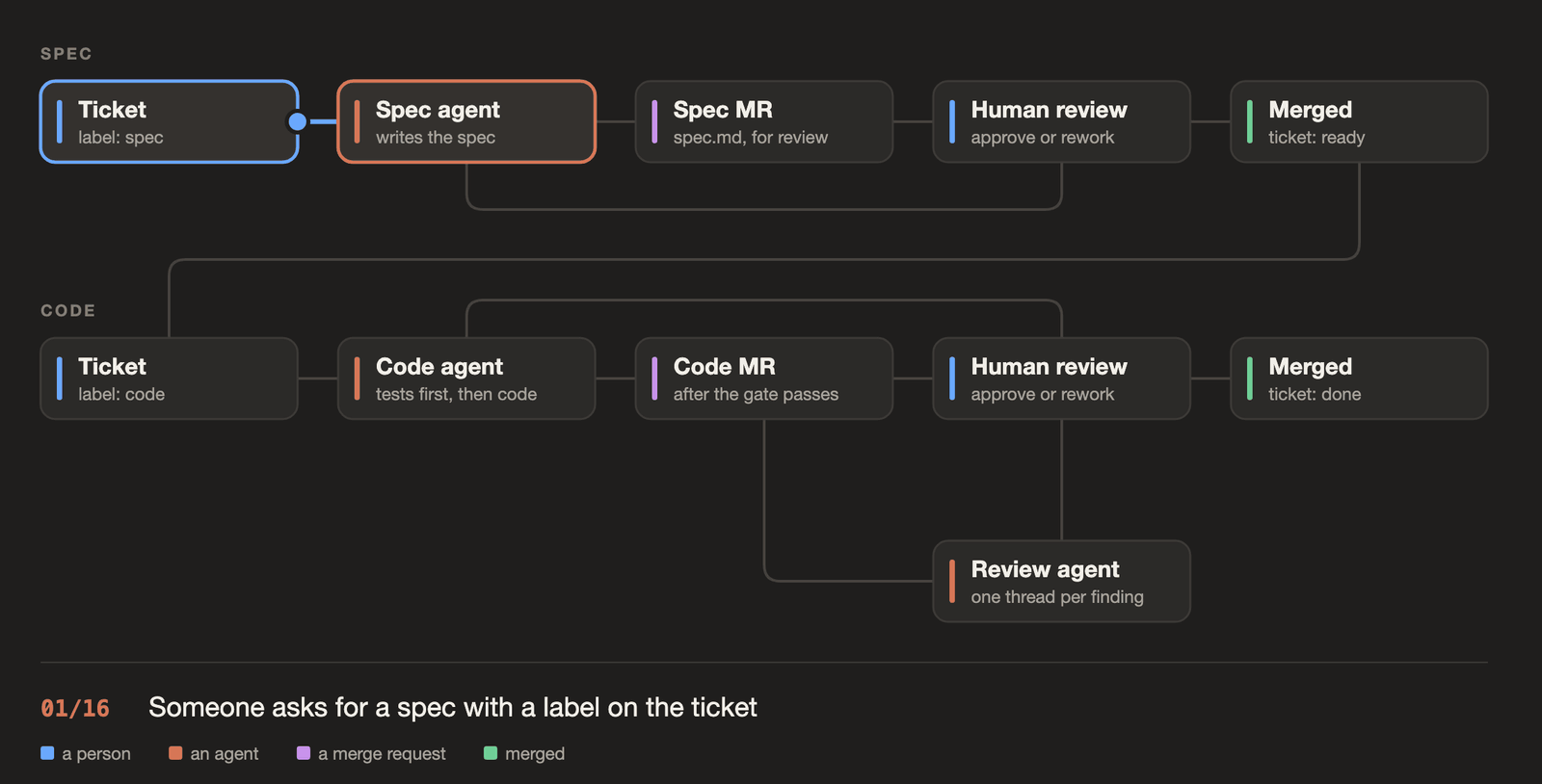1542x784 pixels.
Task: Click the orange legend swatch for an agent
Action: pyautogui.click(x=175, y=753)
